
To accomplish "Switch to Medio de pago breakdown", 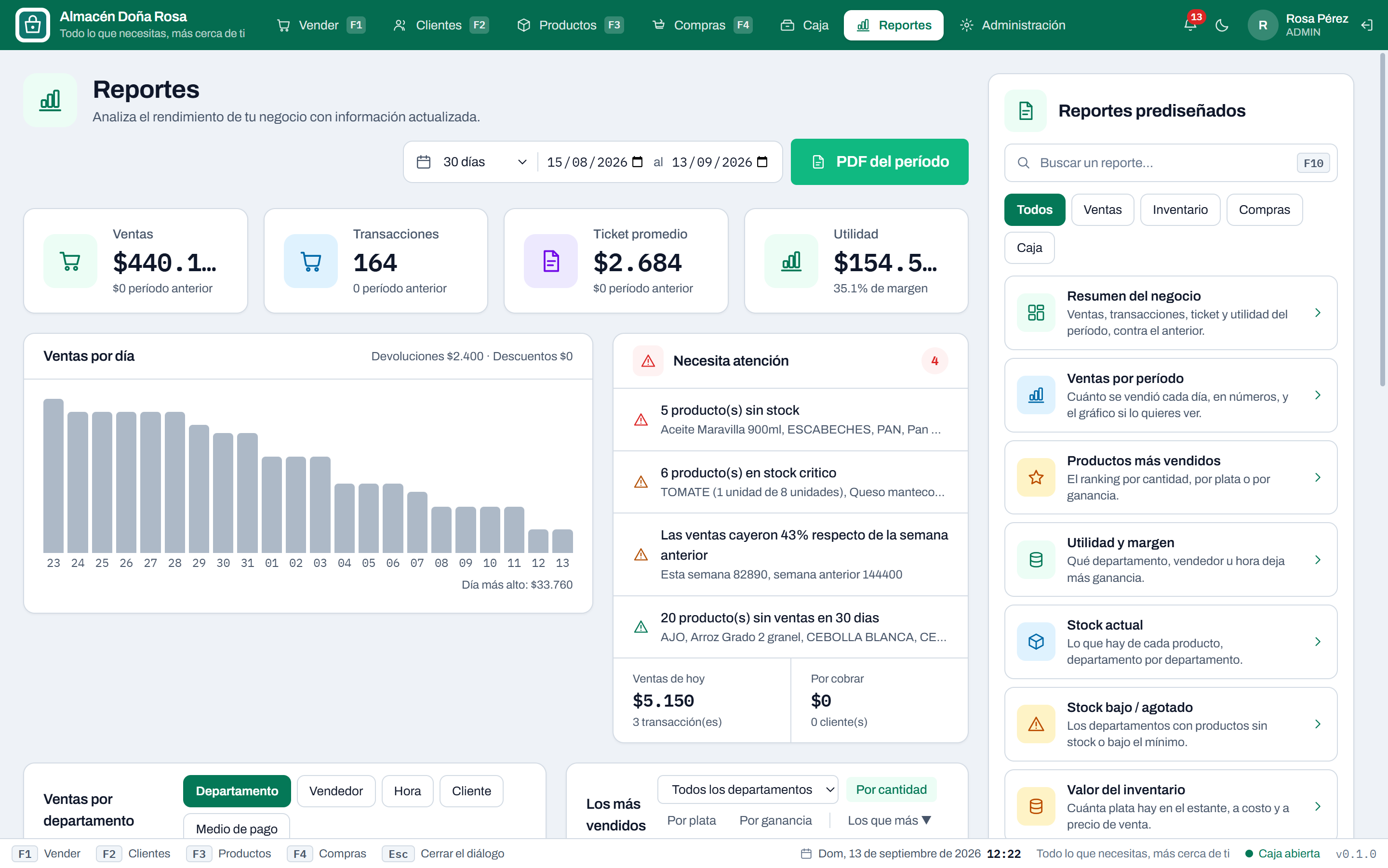I will tap(237, 827).
